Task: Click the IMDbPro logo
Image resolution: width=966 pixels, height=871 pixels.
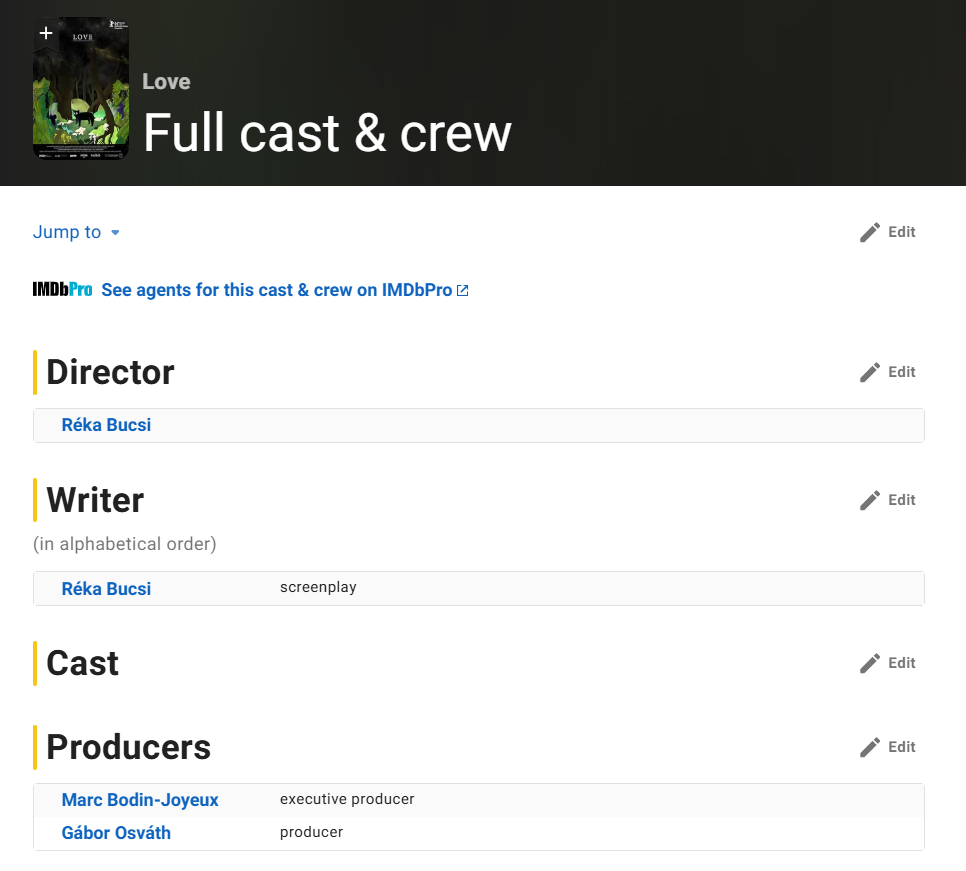Action: click(62, 290)
